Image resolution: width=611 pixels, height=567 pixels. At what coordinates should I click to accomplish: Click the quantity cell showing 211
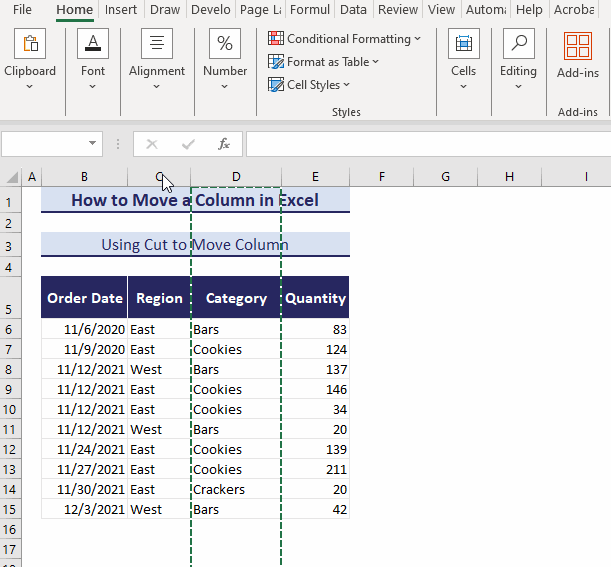pyautogui.click(x=315, y=469)
